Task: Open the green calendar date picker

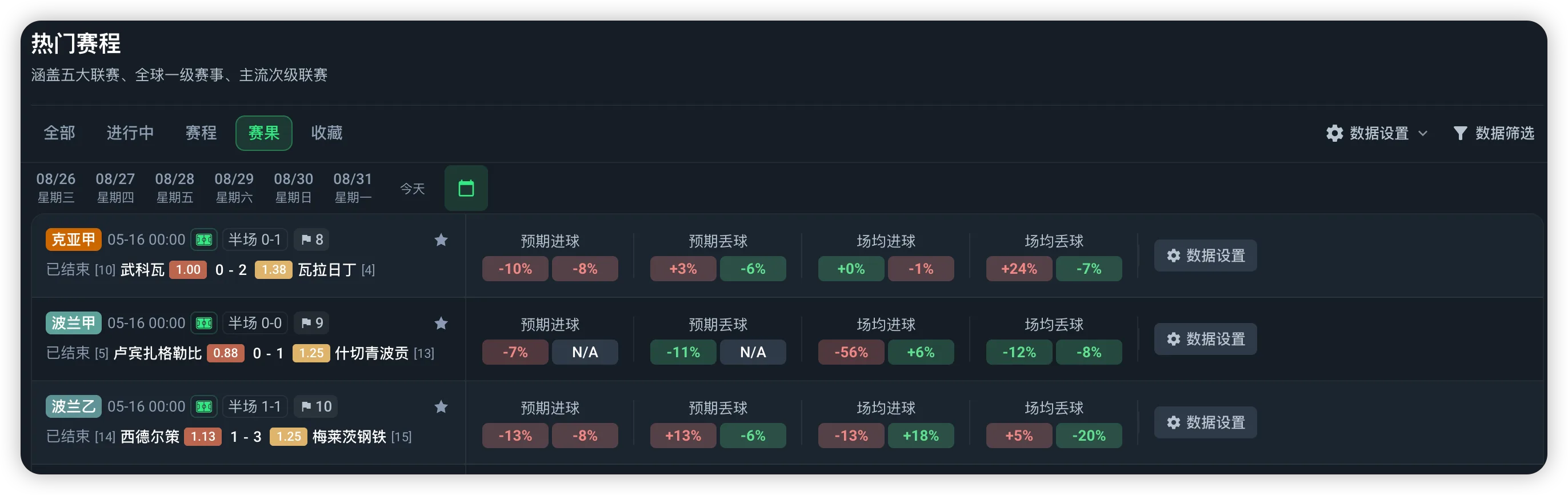Action: 466,188
